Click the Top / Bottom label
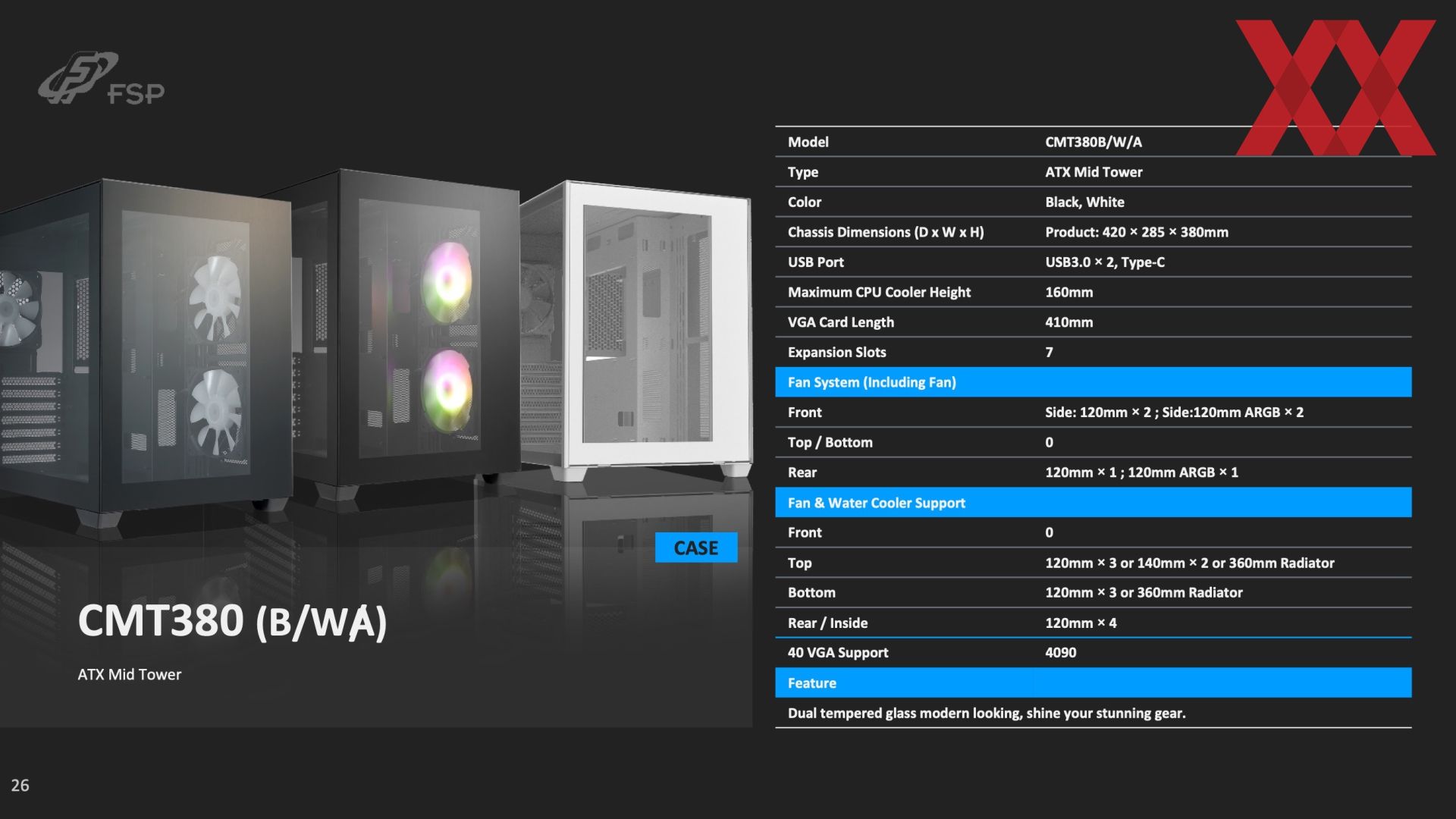Image resolution: width=1456 pixels, height=819 pixels. (x=830, y=442)
